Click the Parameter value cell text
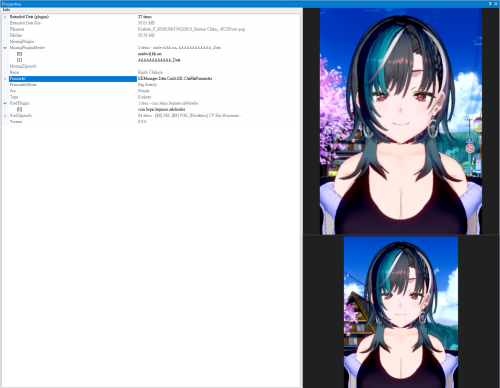 pyautogui.click(x=175, y=79)
